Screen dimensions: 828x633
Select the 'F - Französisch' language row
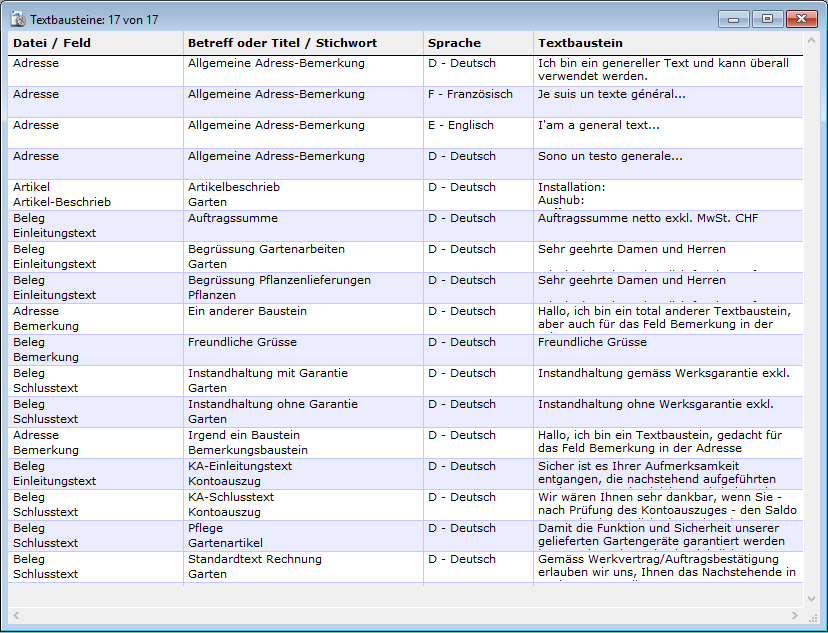click(470, 95)
